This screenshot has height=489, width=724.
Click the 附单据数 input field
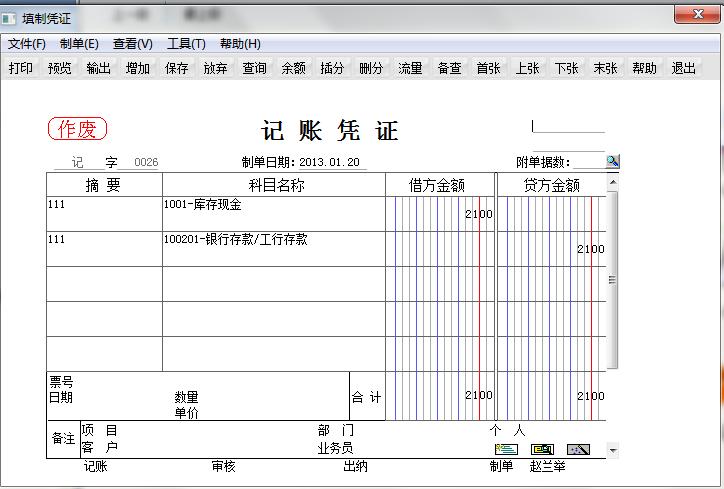(x=588, y=162)
